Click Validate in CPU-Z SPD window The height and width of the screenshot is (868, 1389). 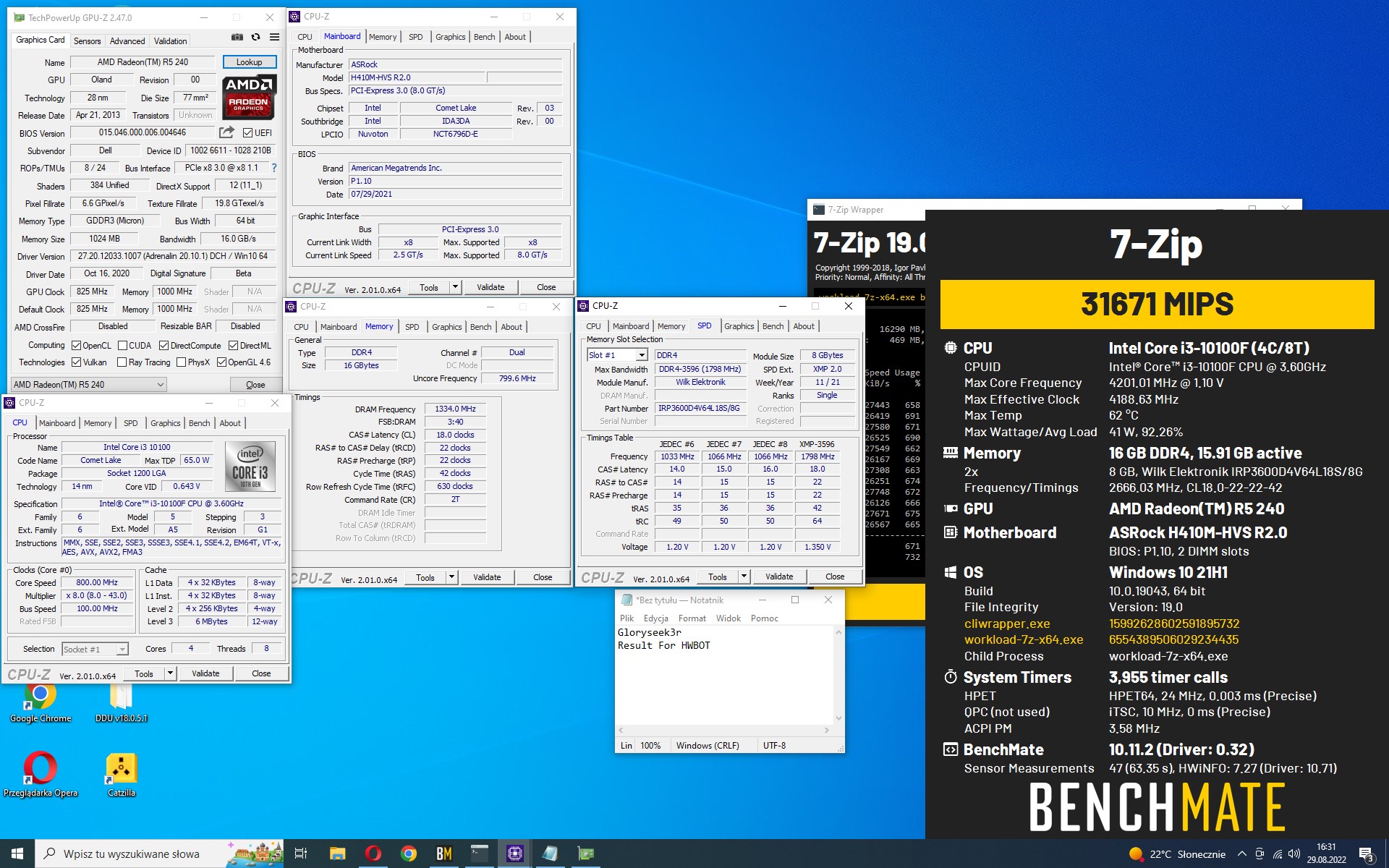click(779, 576)
